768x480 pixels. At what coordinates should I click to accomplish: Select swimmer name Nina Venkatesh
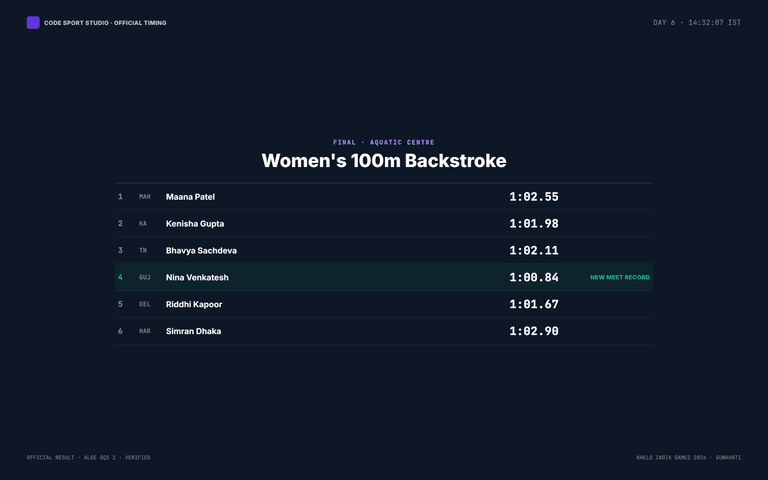197,278
